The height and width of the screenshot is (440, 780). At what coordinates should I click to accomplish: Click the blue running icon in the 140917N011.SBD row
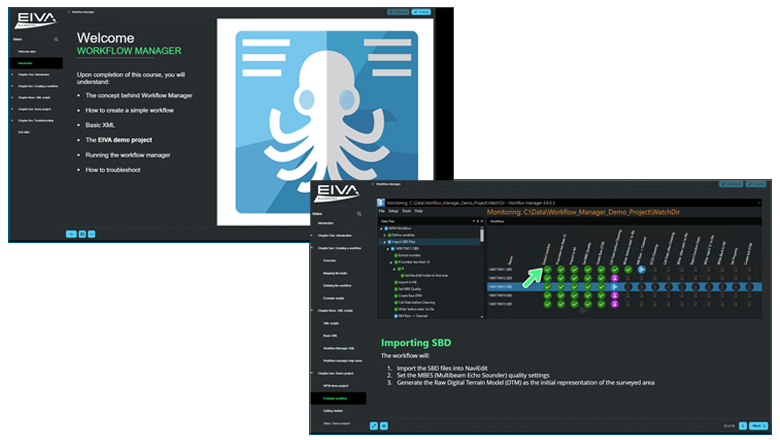[x=642, y=269]
